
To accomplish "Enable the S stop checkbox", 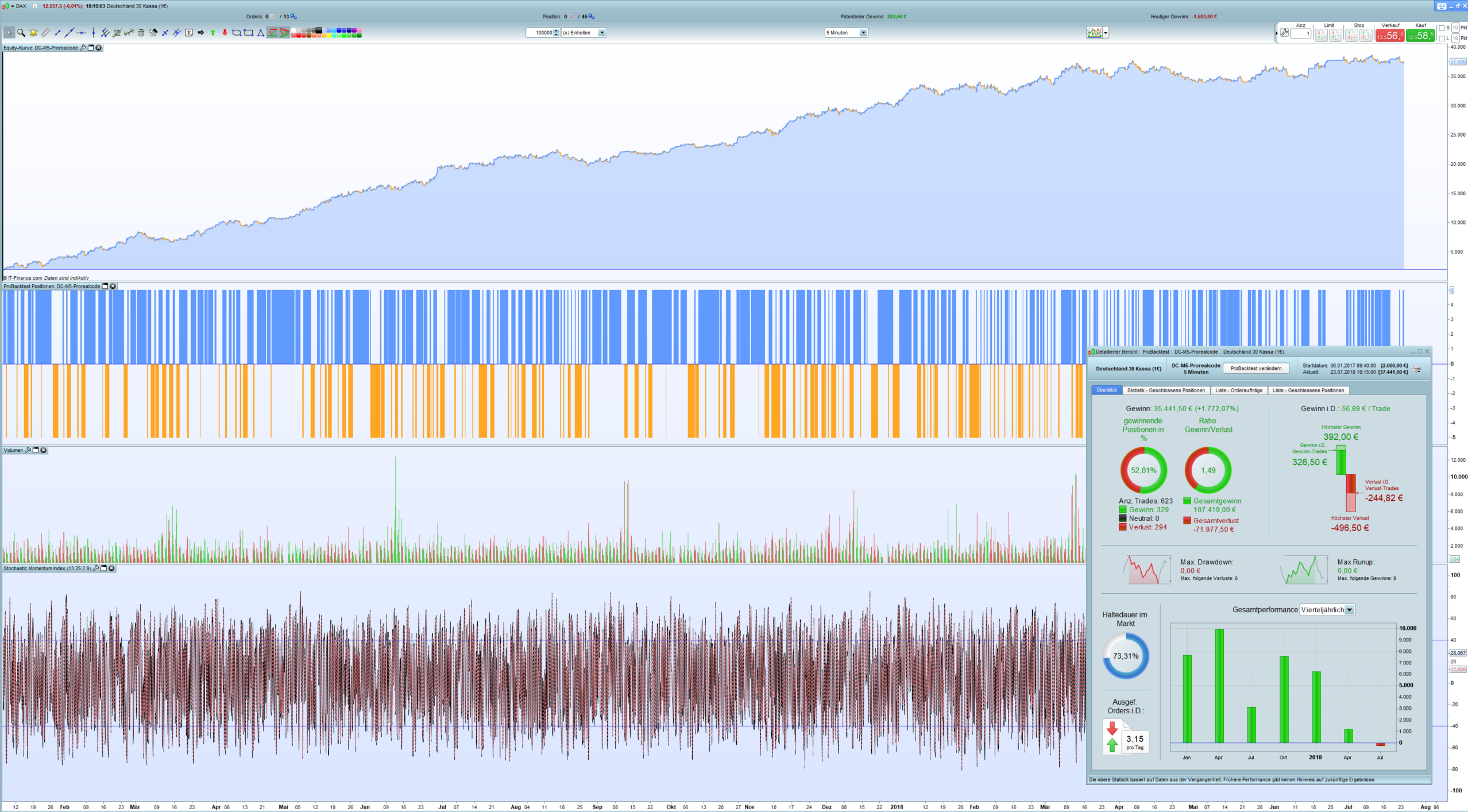I will tap(1442, 28).
